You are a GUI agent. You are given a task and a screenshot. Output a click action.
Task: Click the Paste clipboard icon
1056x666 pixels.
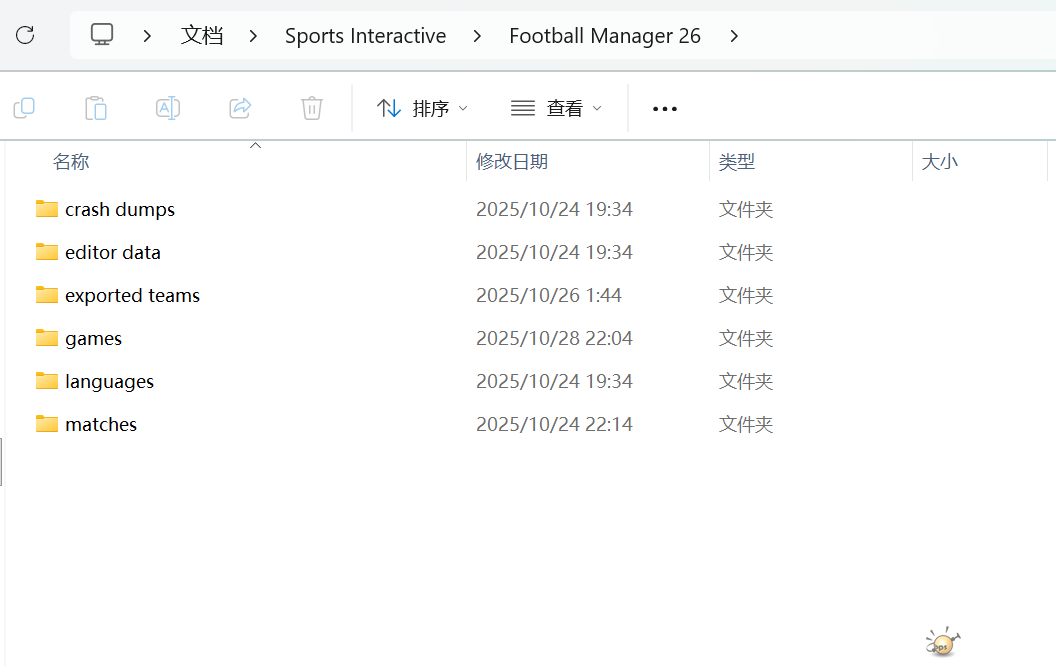click(x=96, y=108)
